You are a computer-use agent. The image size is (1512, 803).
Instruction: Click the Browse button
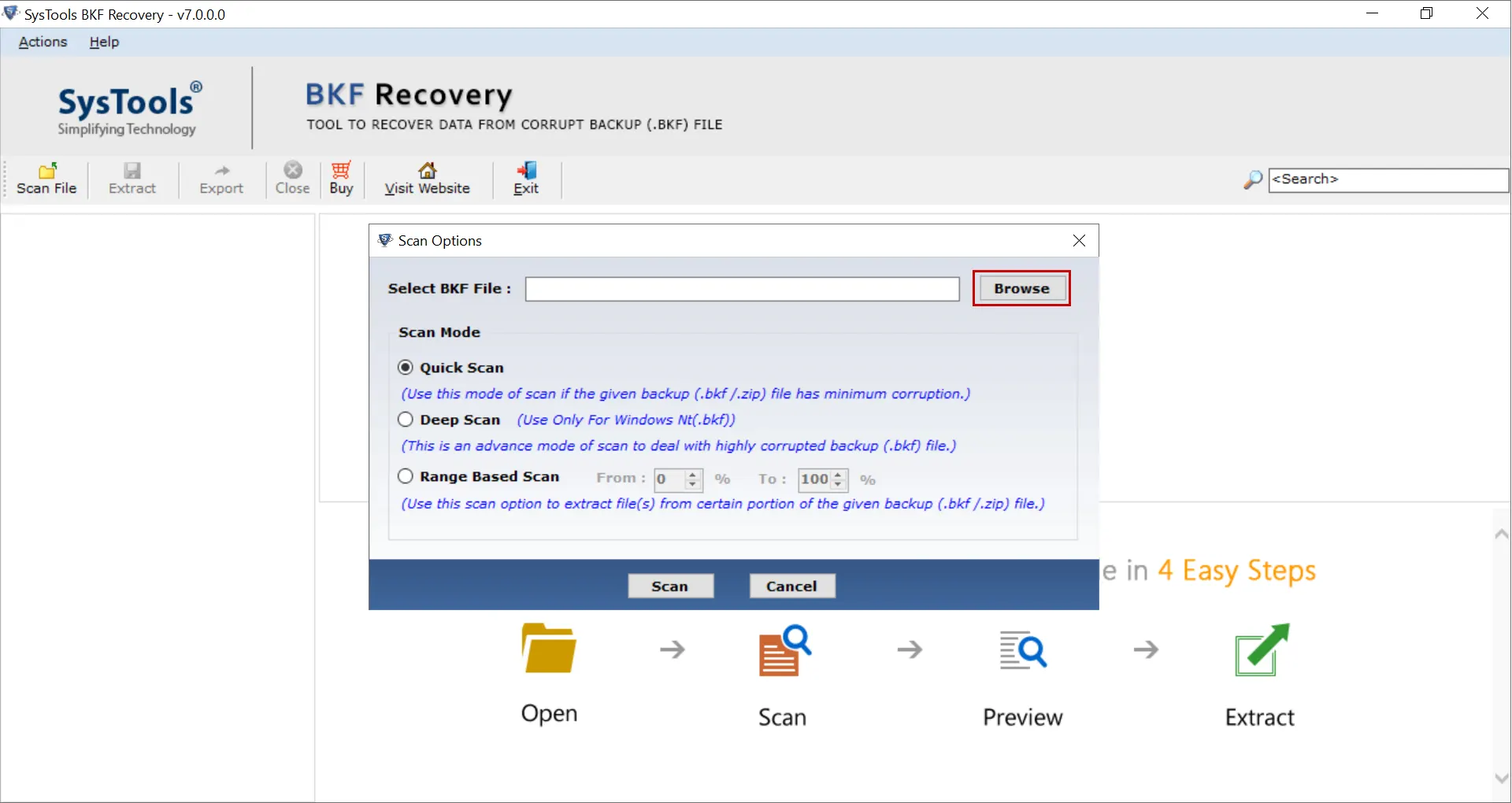coord(1021,288)
